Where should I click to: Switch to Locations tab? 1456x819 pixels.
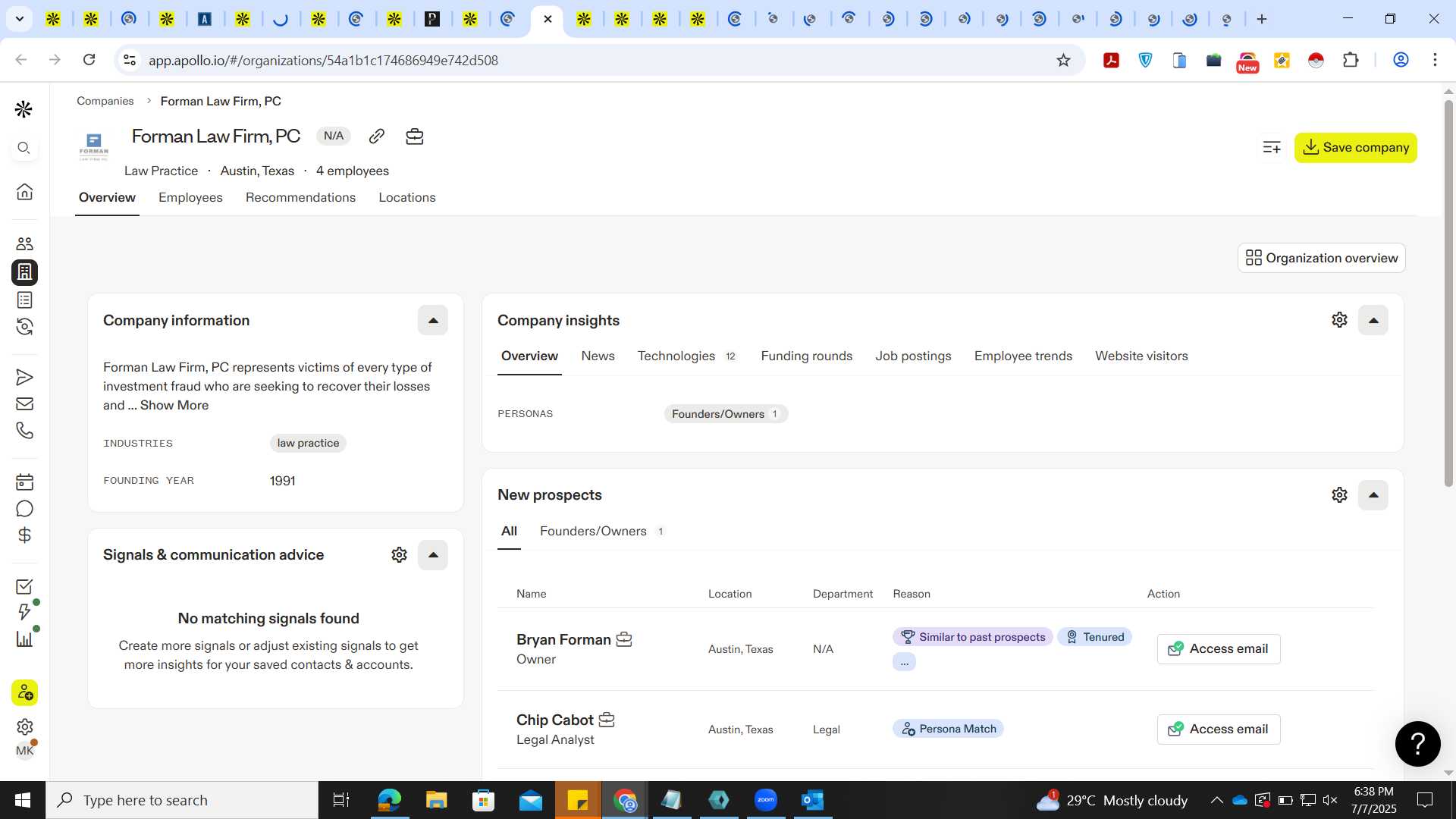tap(407, 197)
